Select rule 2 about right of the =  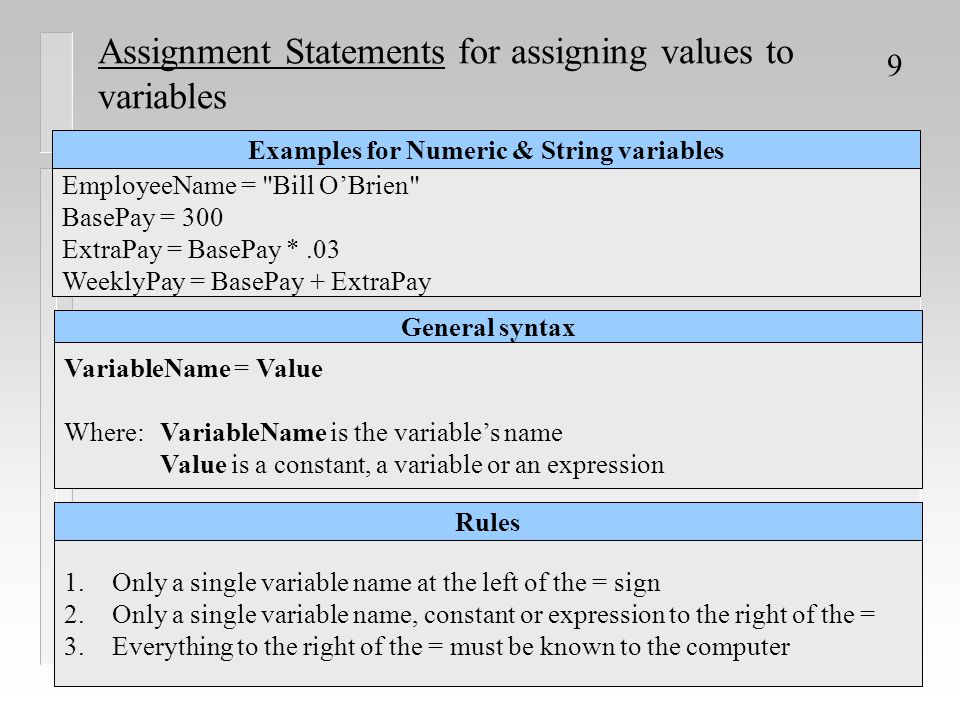coord(470,614)
